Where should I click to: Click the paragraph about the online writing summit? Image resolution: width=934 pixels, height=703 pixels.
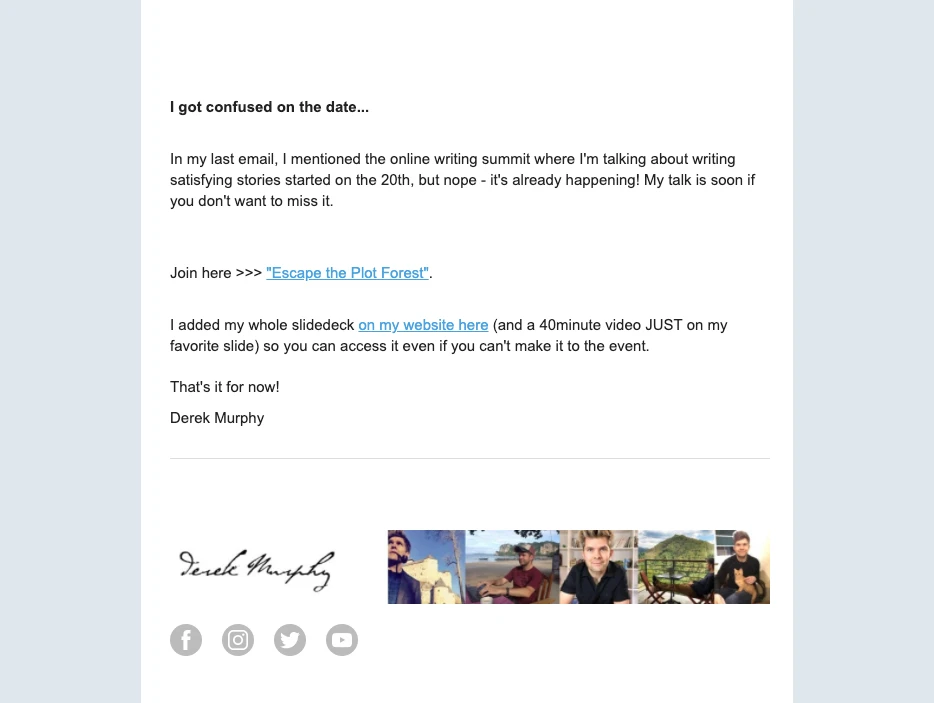pyautogui.click(x=462, y=180)
